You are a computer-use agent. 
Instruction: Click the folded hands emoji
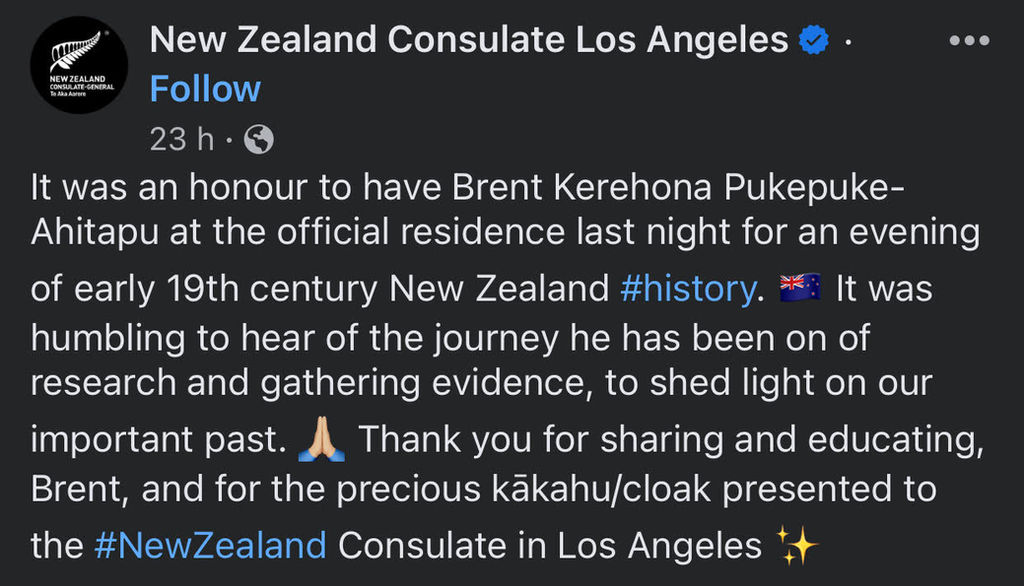click(318, 438)
